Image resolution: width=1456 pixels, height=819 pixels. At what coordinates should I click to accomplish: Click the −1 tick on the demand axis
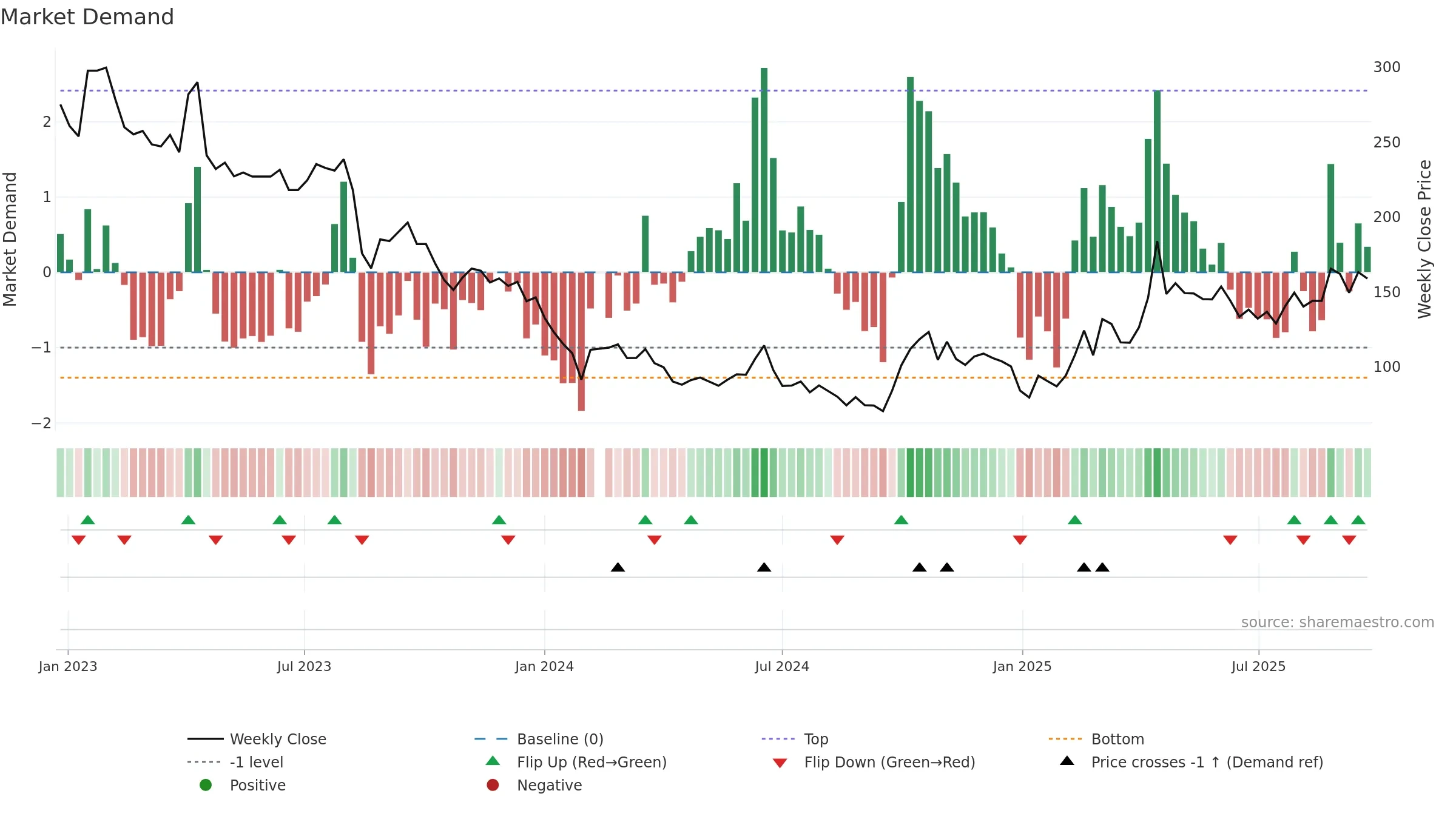[41, 348]
